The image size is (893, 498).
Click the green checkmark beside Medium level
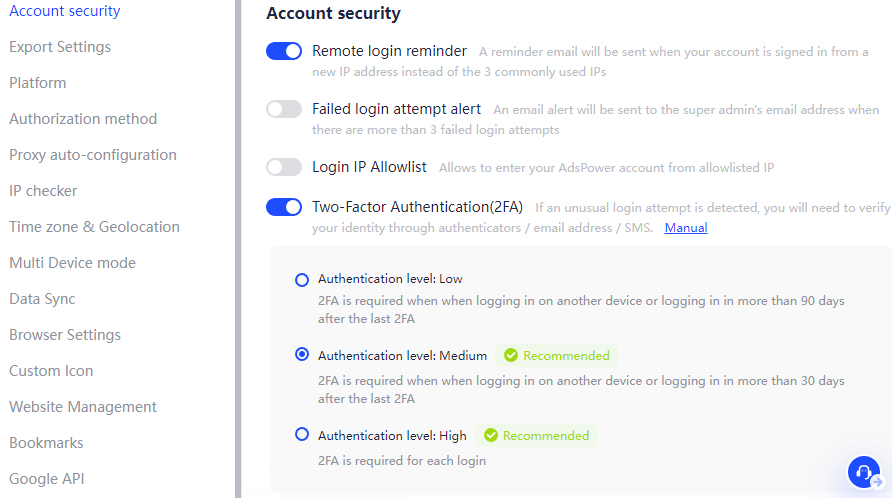point(511,356)
